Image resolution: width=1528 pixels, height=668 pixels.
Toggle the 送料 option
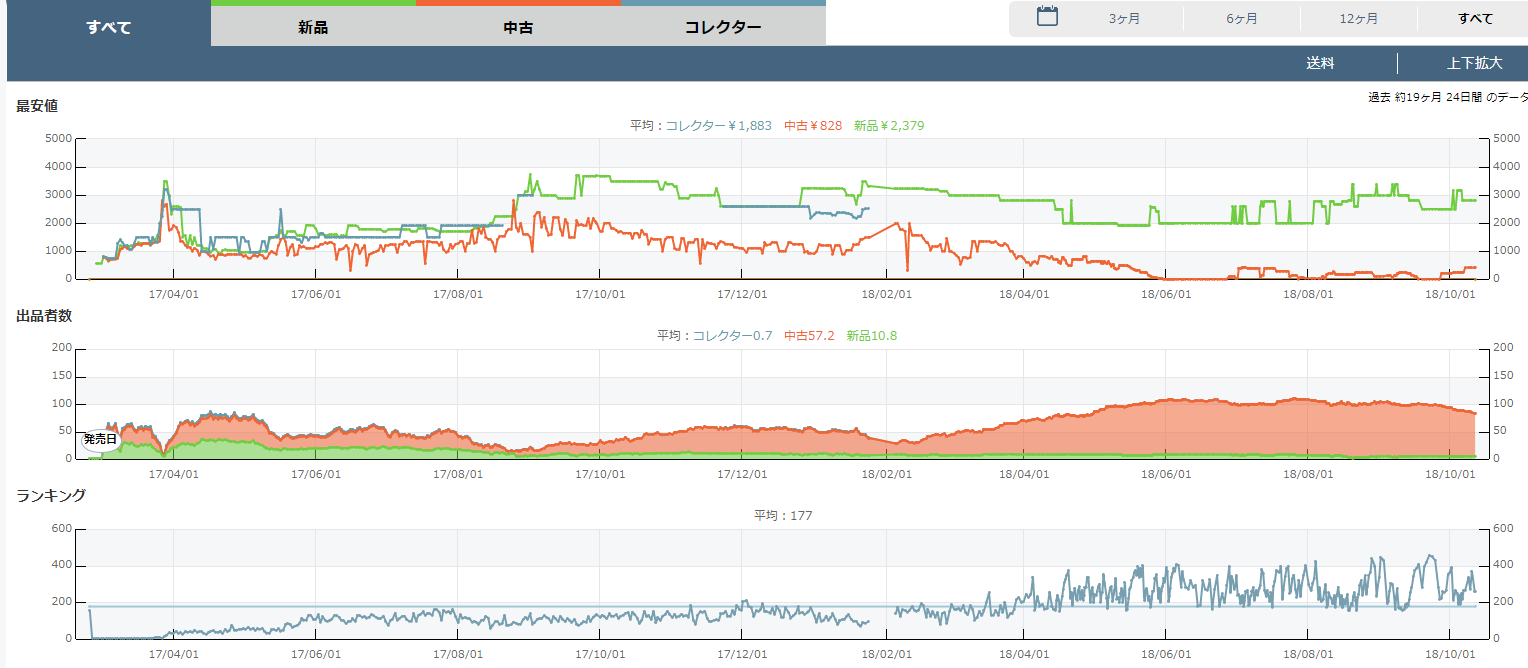pos(1320,63)
